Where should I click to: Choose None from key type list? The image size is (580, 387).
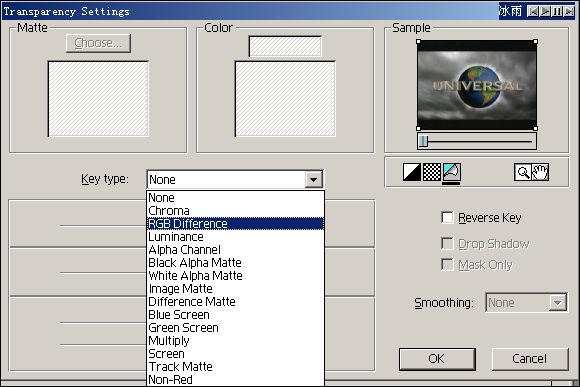pyautogui.click(x=235, y=198)
